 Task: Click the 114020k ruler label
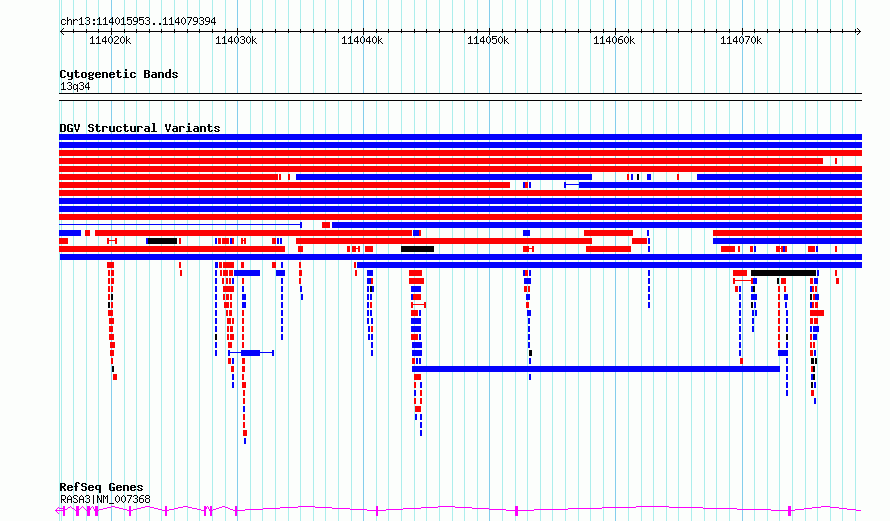110,41
